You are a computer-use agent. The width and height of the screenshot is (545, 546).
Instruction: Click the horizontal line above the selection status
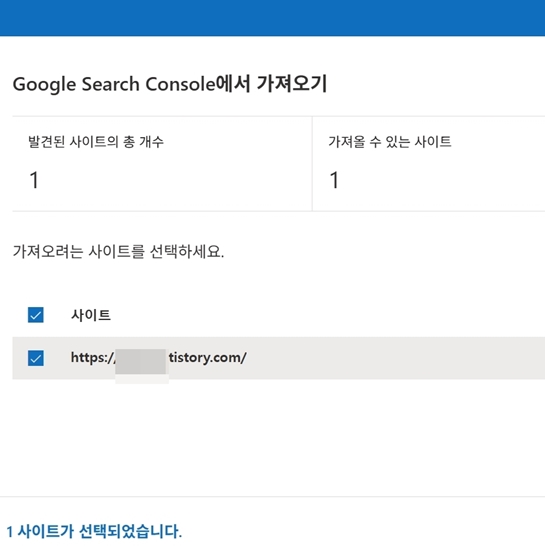click(272, 497)
